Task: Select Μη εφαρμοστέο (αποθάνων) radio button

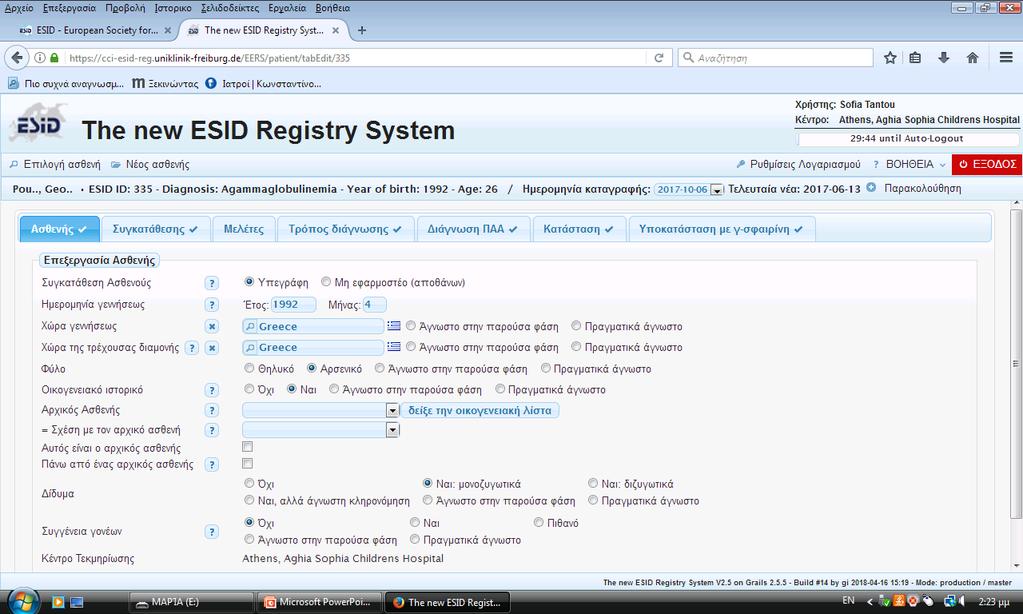Action: click(x=326, y=282)
